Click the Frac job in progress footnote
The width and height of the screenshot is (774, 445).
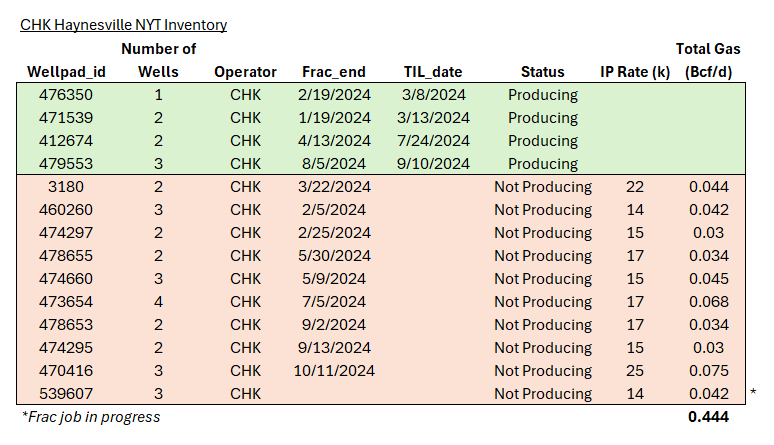click(x=90, y=417)
